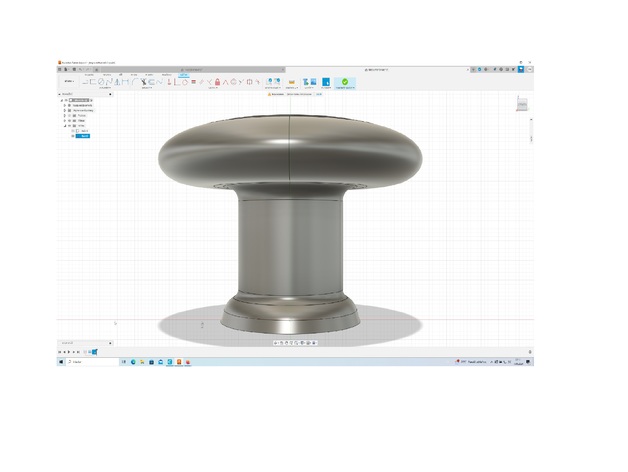
Task: Expand the Document Settings browser node
Action: click(x=66, y=105)
